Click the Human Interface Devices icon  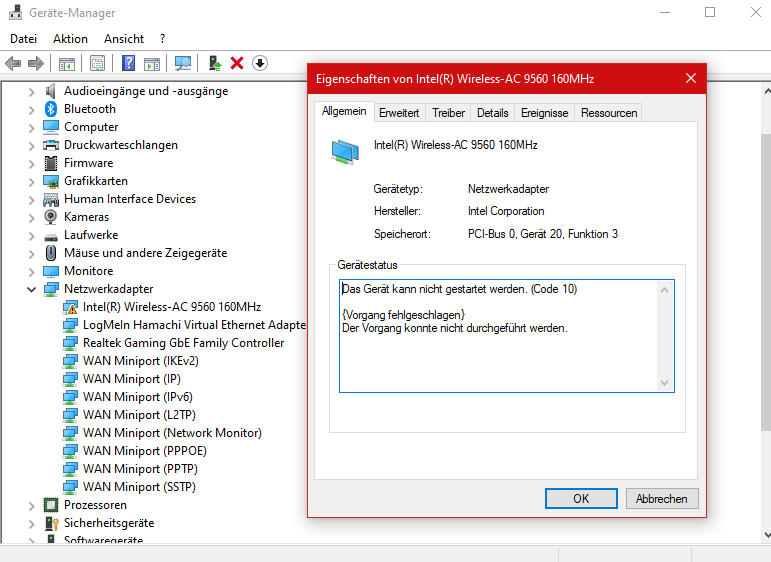[x=51, y=199]
